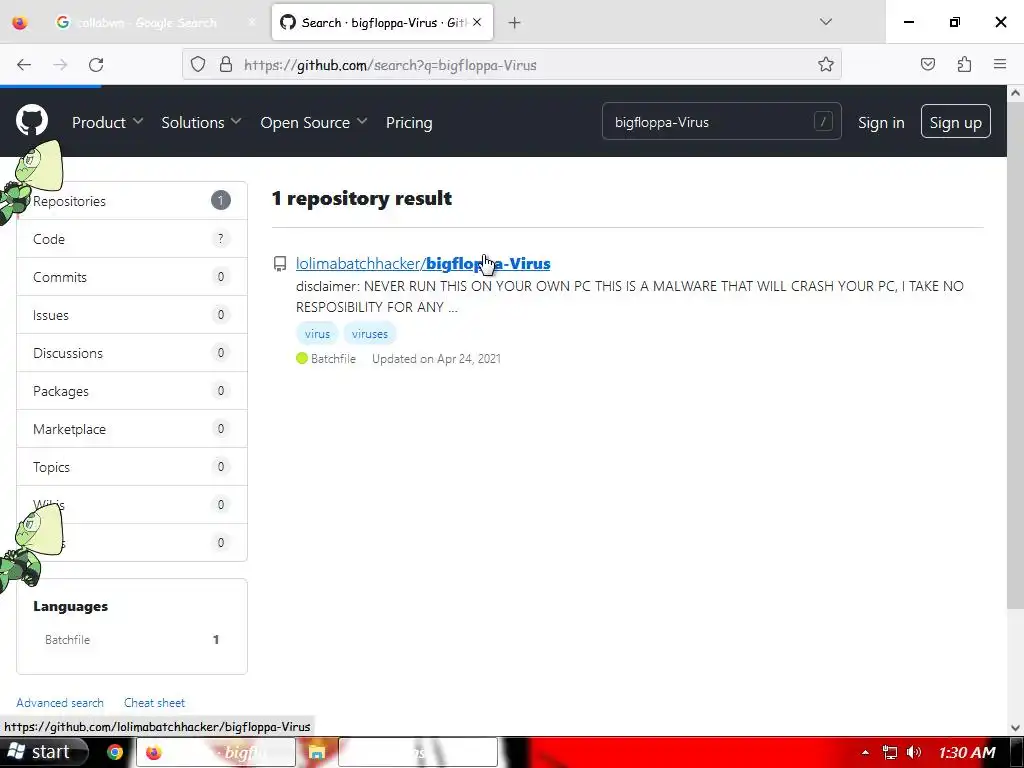Click the 1 repository result heading

pyautogui.click(x=362, y=199)
